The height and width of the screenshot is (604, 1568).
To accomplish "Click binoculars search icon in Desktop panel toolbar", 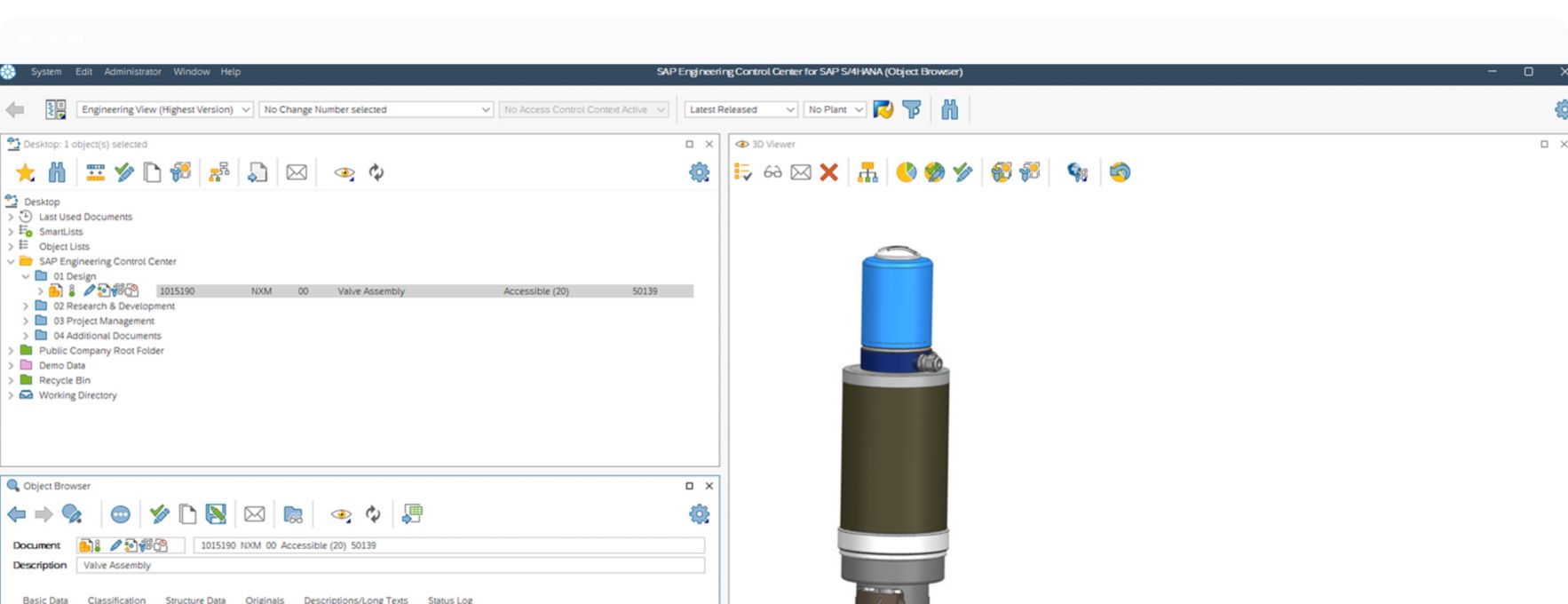I will tap(57, 172).
